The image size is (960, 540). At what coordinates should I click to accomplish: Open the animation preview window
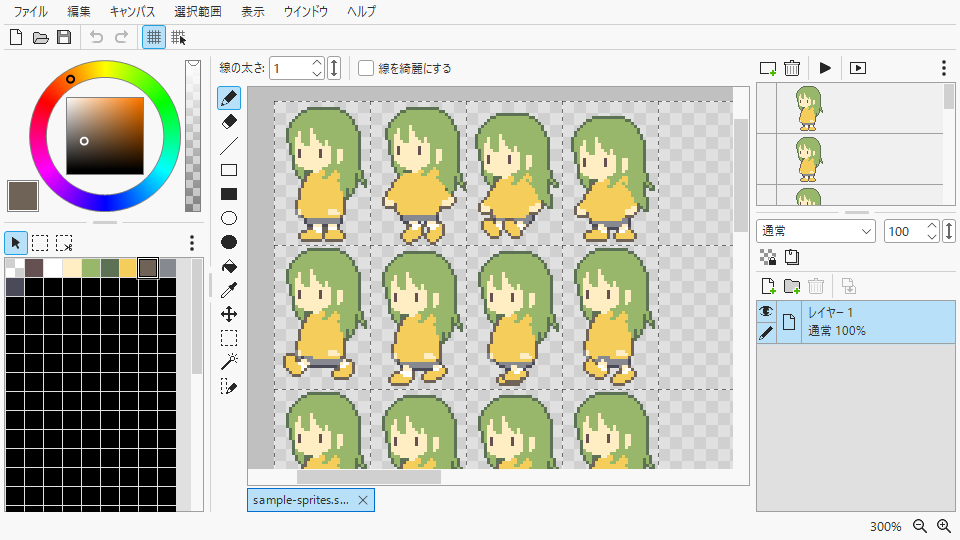point(858,68)
